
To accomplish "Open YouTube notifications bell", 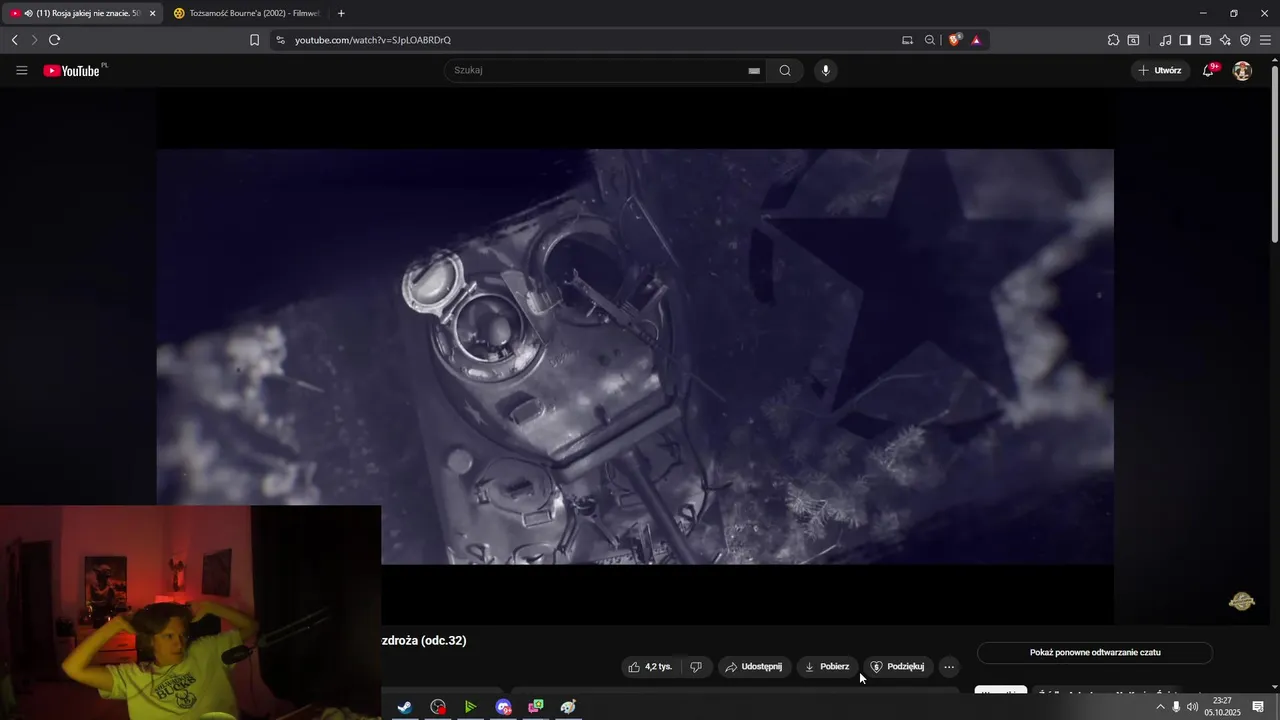I will coord(1209,70).
